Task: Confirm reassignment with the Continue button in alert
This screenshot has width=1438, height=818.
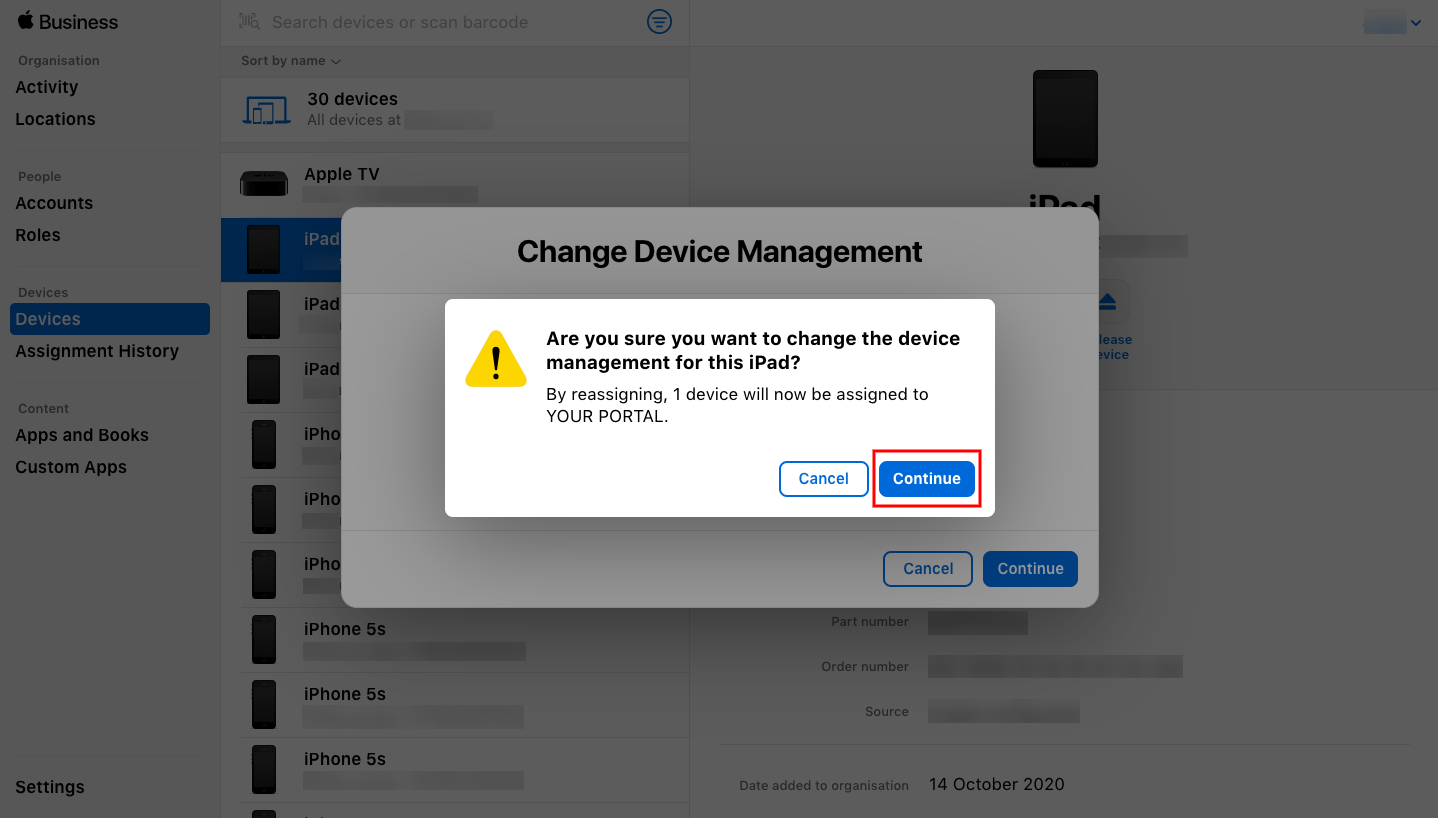Action: 927,478
